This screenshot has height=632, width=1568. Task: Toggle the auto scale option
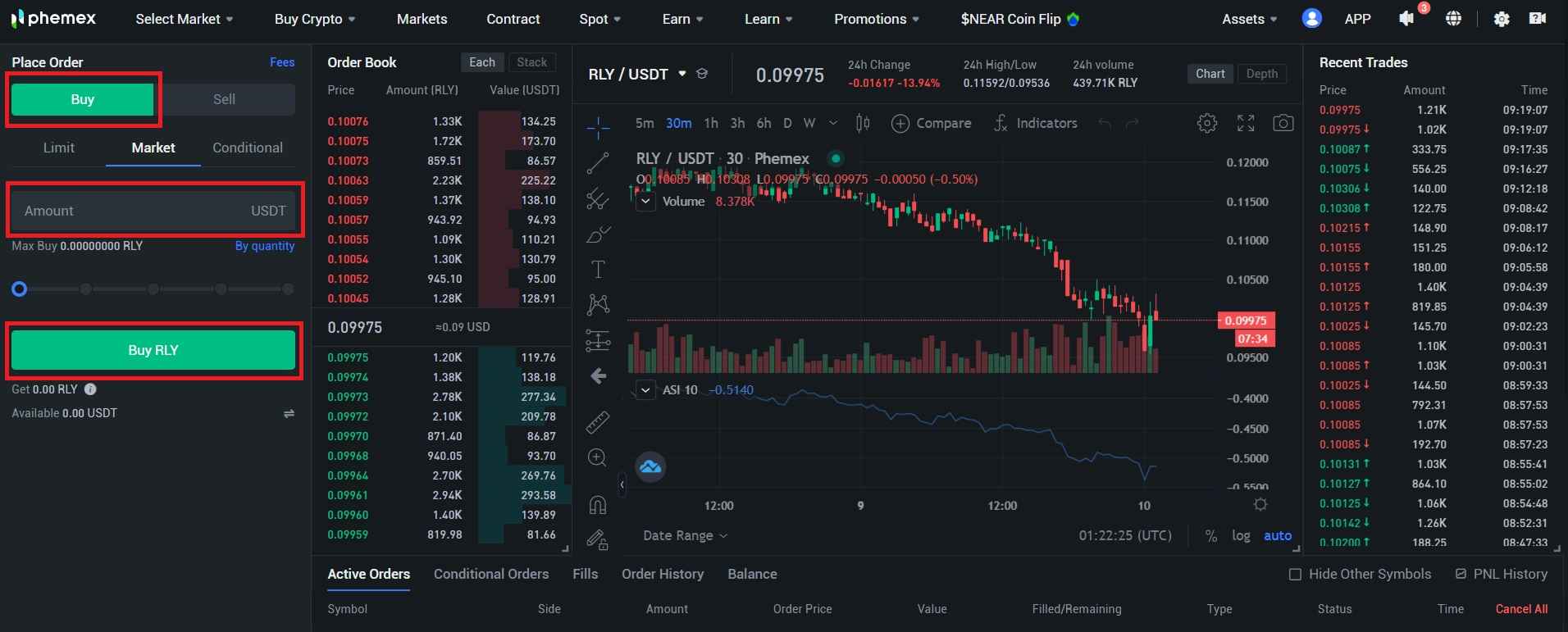tap(1277, 535)
